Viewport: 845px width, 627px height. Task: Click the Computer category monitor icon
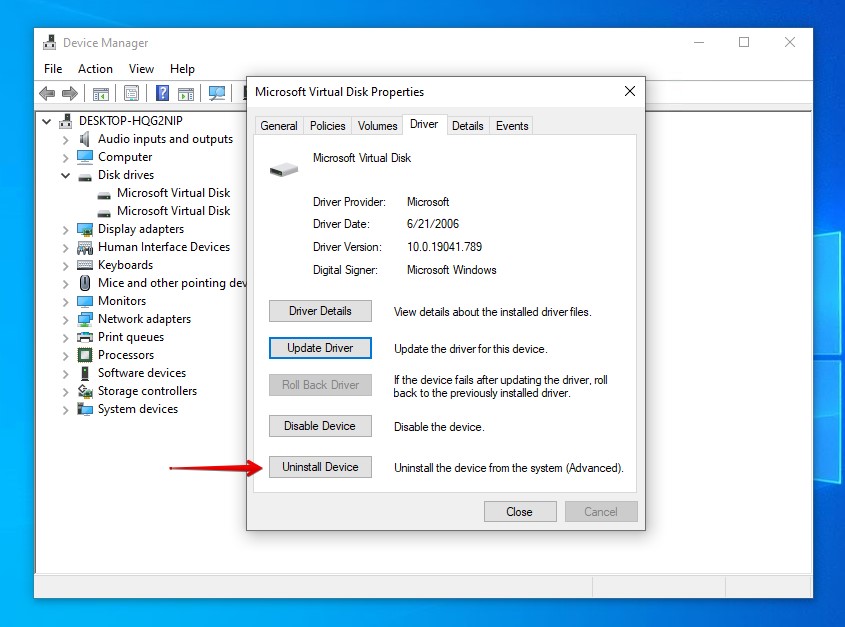(85, 157)
